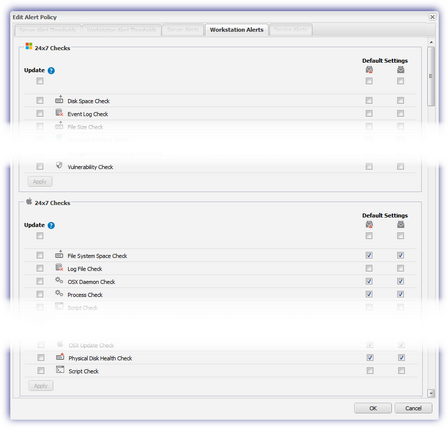This screenshot has width=448, height=428.
Task: Uncheck the red-marked mail checkbox for Process Check
Action: point(369,294)
